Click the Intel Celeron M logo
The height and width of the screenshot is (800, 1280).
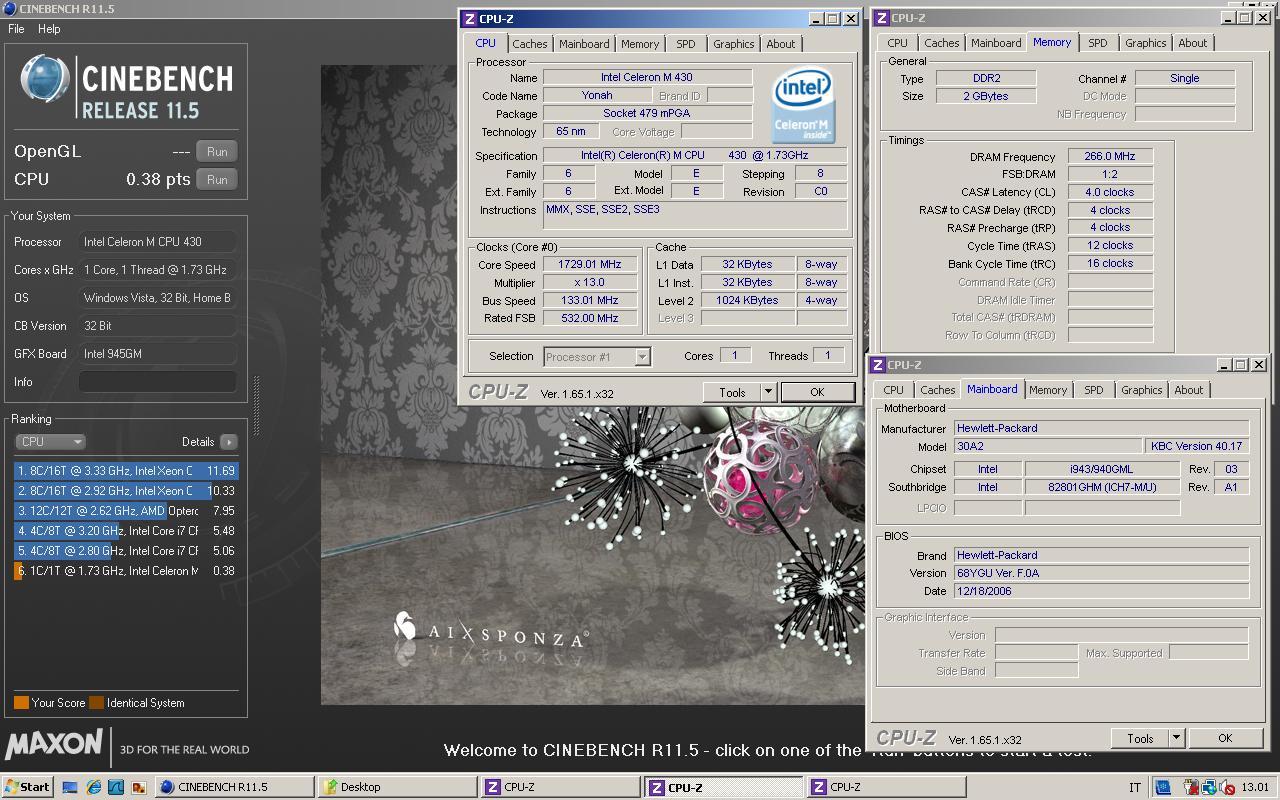804,104
